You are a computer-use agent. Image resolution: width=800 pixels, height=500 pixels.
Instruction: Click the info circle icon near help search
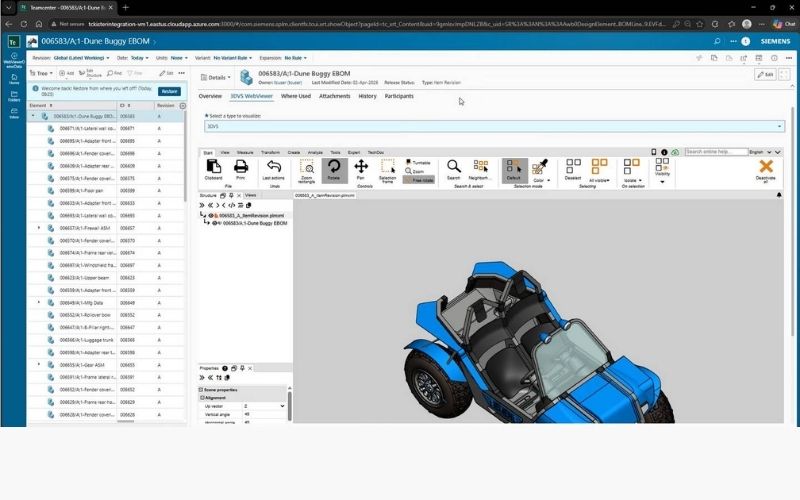pos(664,152)
